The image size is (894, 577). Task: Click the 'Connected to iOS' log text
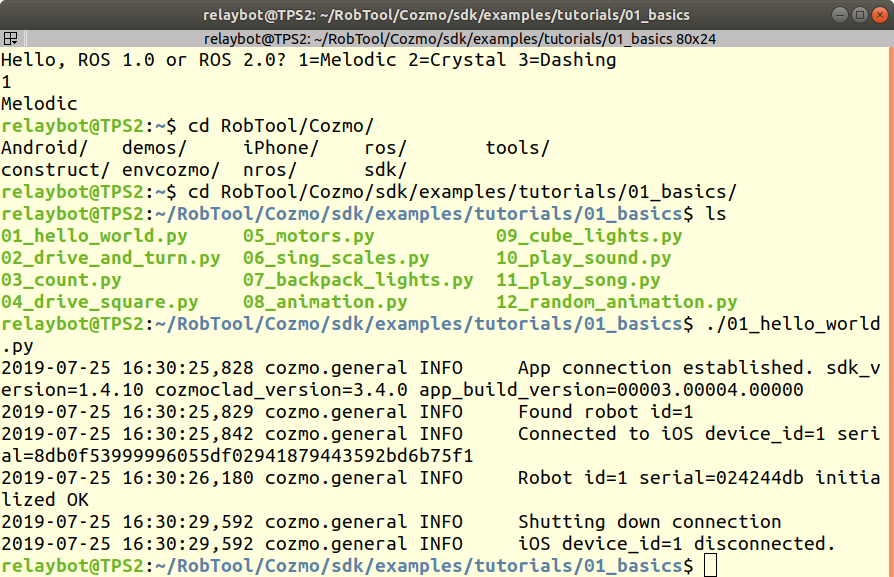pos(606,434)
